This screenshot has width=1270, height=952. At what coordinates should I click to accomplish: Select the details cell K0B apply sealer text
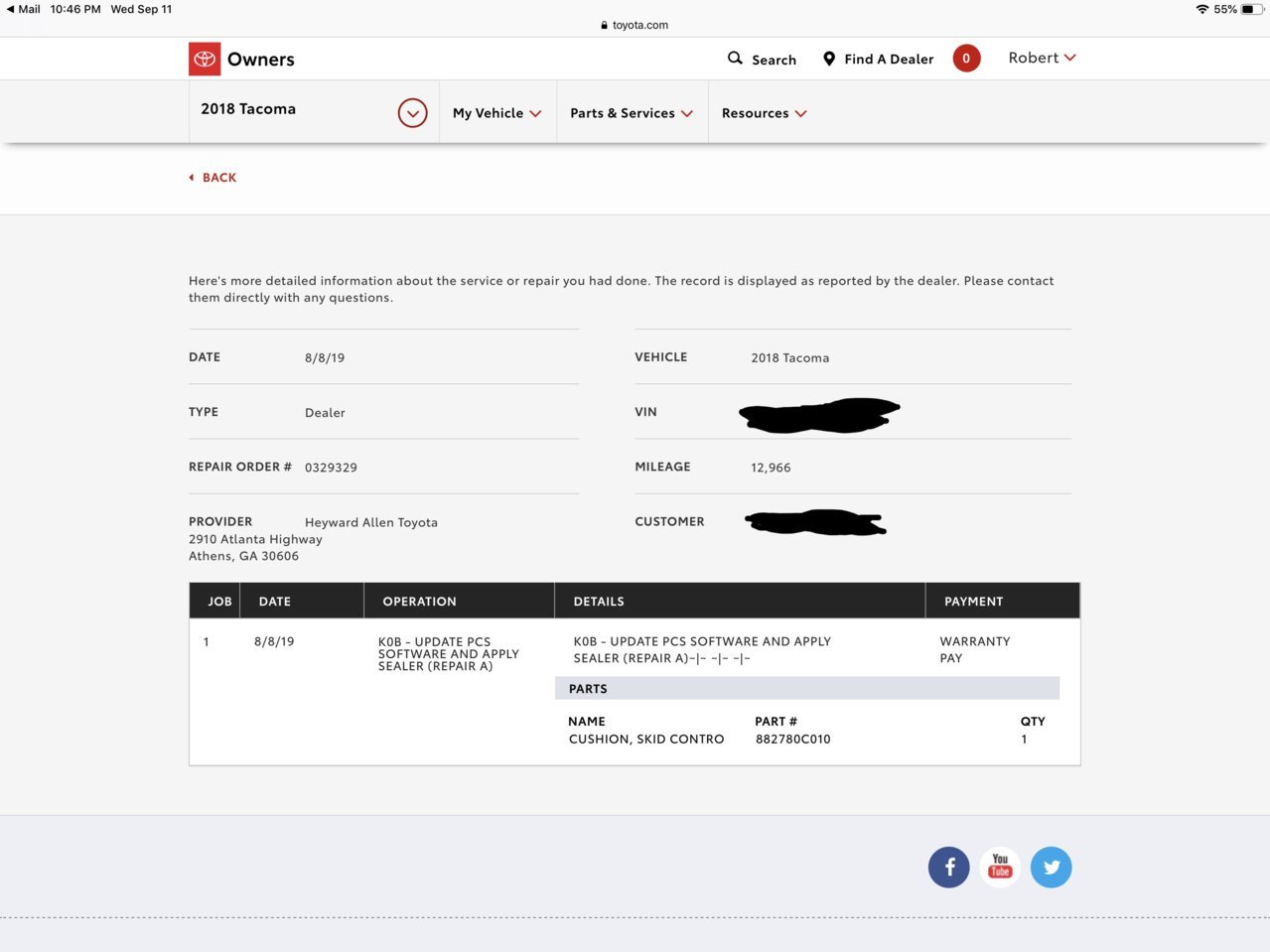coord(702,650)
